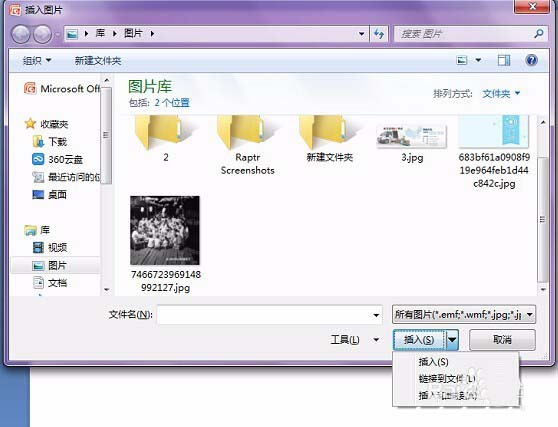Click the Back navigation arrow button

coord(21,35)
